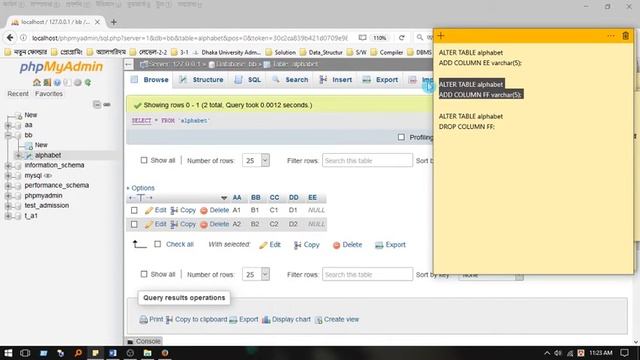This screenshot has width=640, height=360.
Task: Reload the page with refresh icon
Action: (402, 38)
